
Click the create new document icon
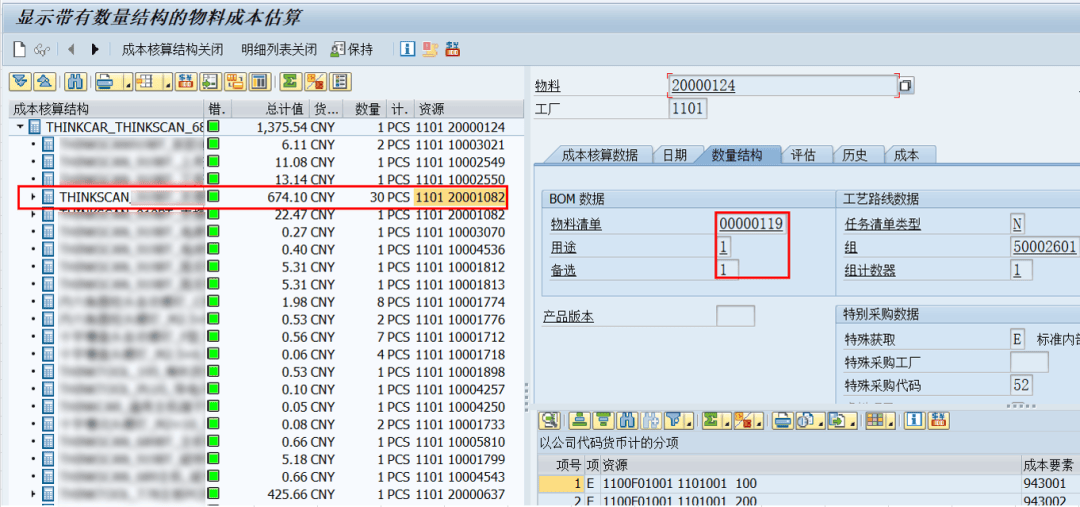coord(19,49)
